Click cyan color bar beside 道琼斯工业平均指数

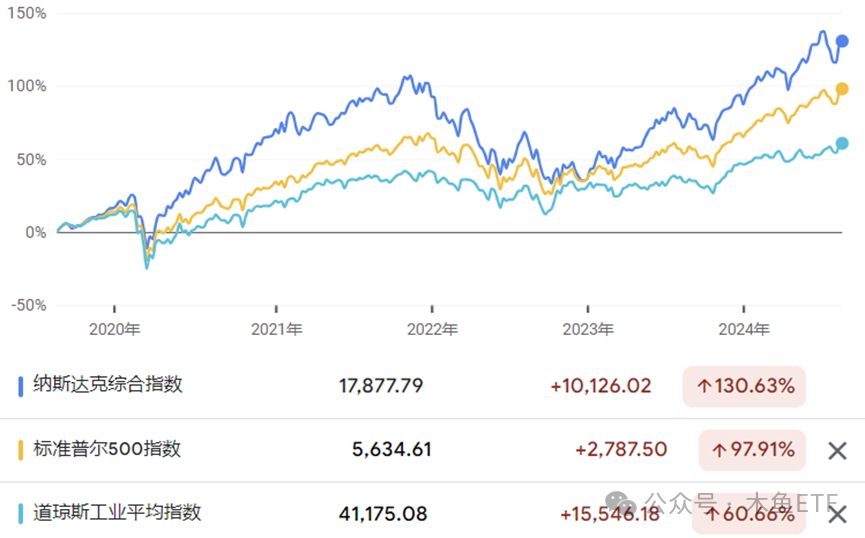(x=21, y=514)
